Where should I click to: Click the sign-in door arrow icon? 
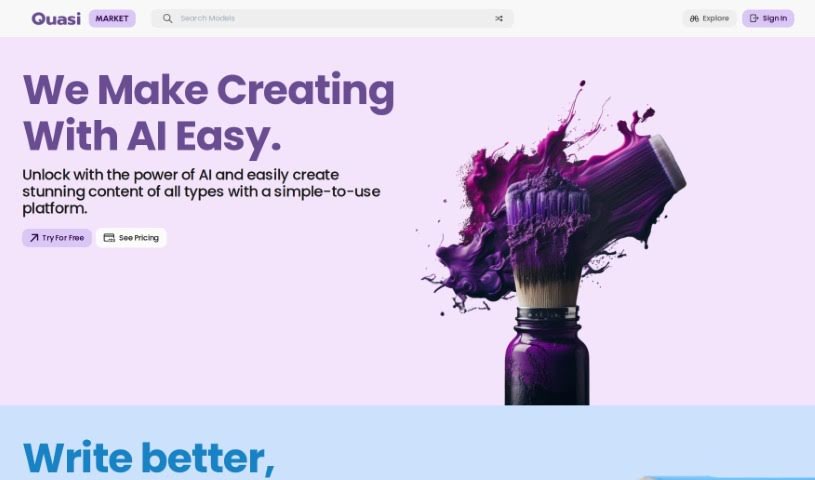click(754, 19)
